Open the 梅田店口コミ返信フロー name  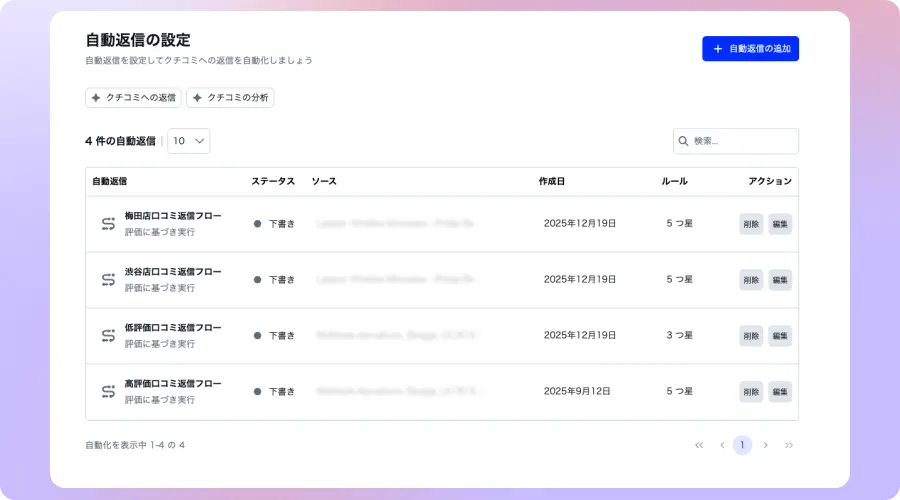tap(173, 216)
